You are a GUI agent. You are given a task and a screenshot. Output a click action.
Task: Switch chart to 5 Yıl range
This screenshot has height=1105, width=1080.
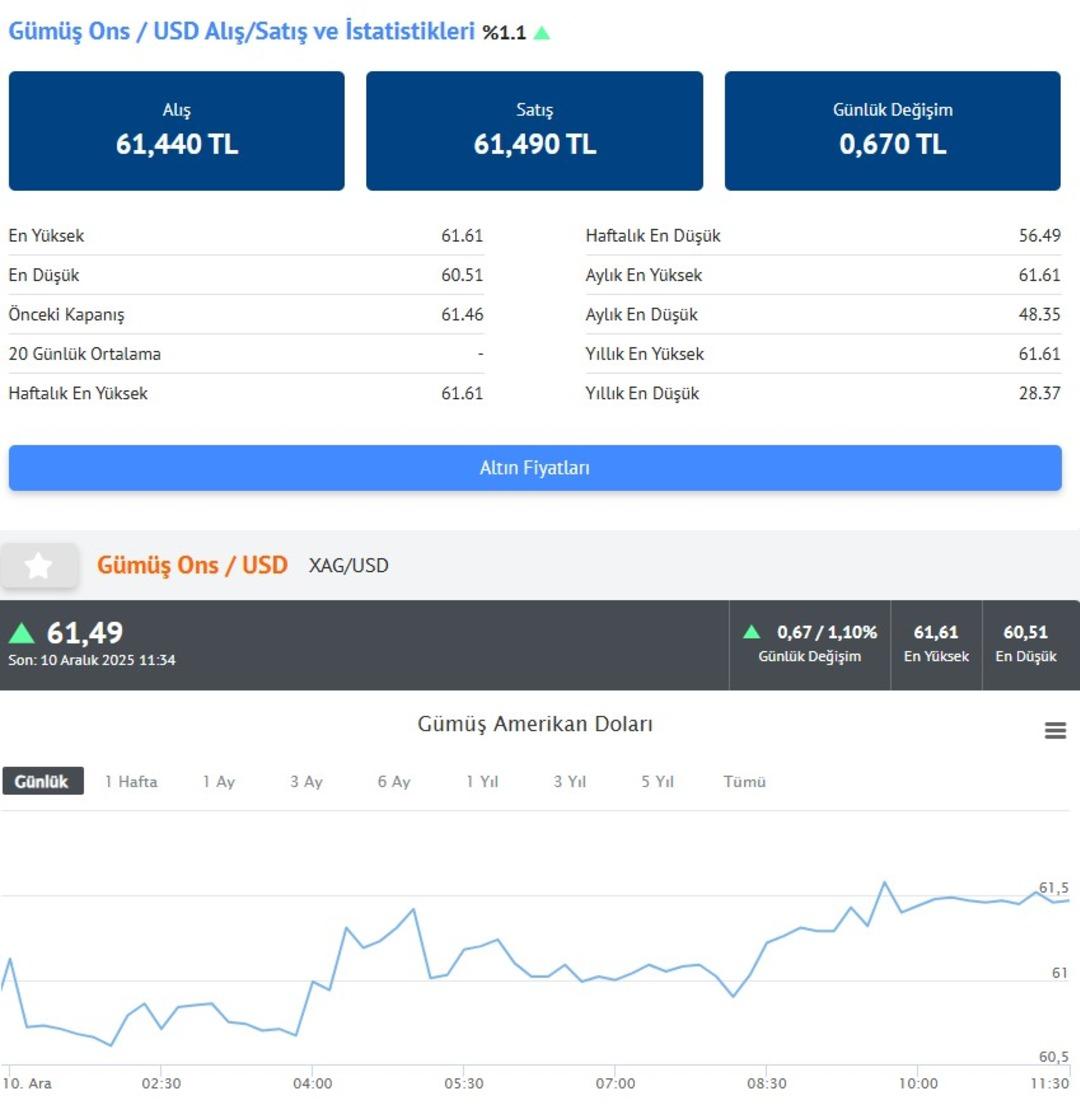[658, 782]
